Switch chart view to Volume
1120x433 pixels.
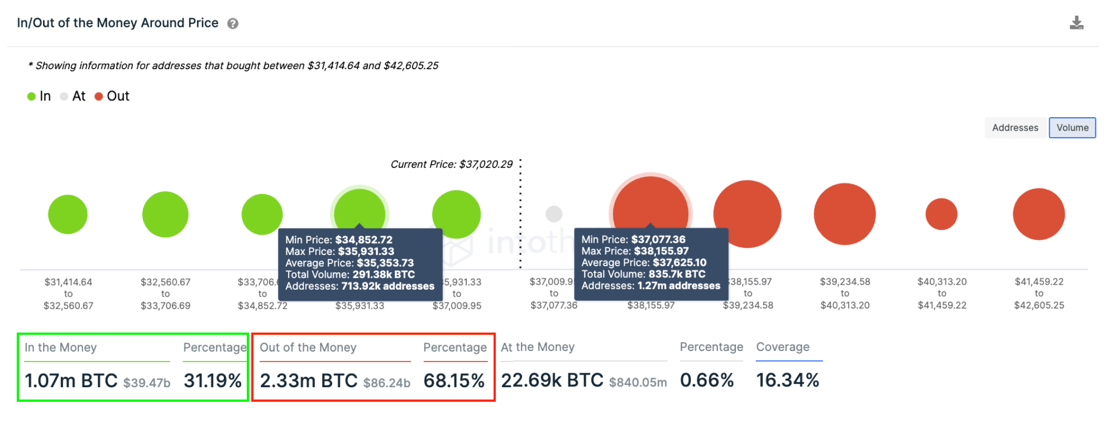coord(1072,128)
